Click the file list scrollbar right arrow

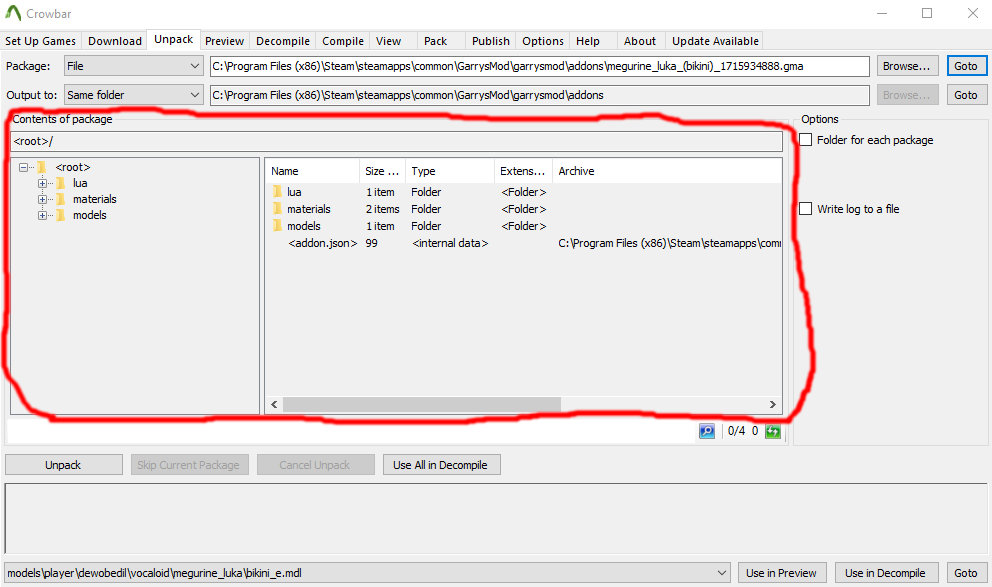772,404
